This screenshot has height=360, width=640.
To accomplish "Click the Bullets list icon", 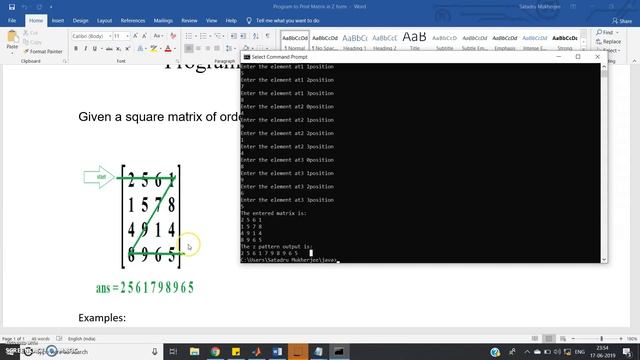I will pos(189,36).
